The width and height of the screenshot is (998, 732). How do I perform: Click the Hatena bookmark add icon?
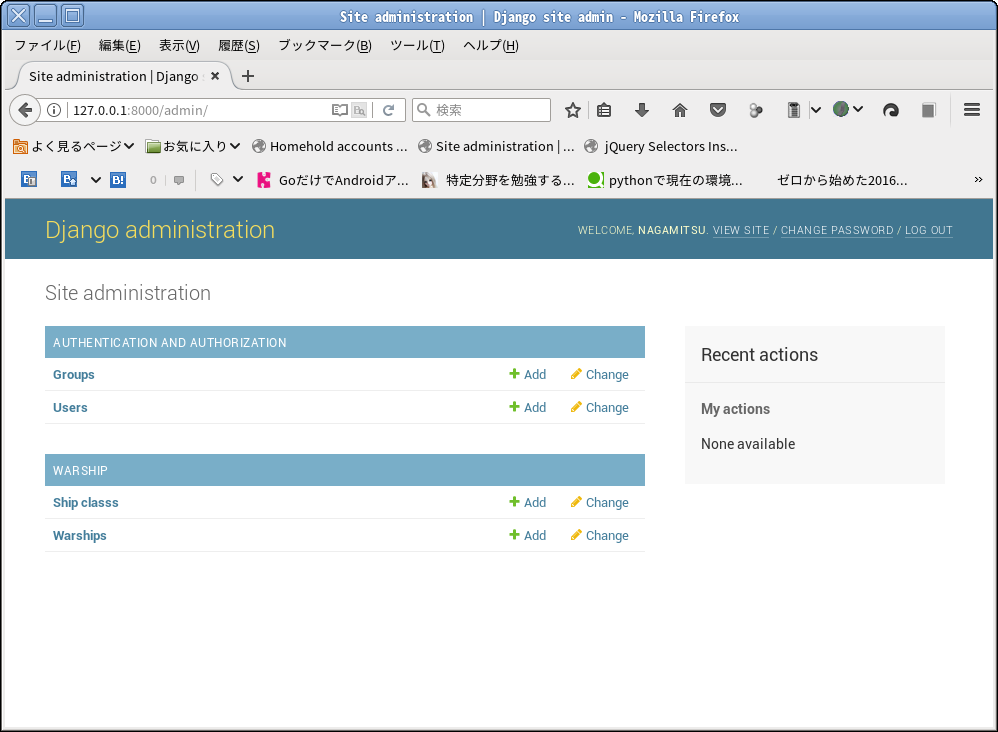(x=69, y=180)
